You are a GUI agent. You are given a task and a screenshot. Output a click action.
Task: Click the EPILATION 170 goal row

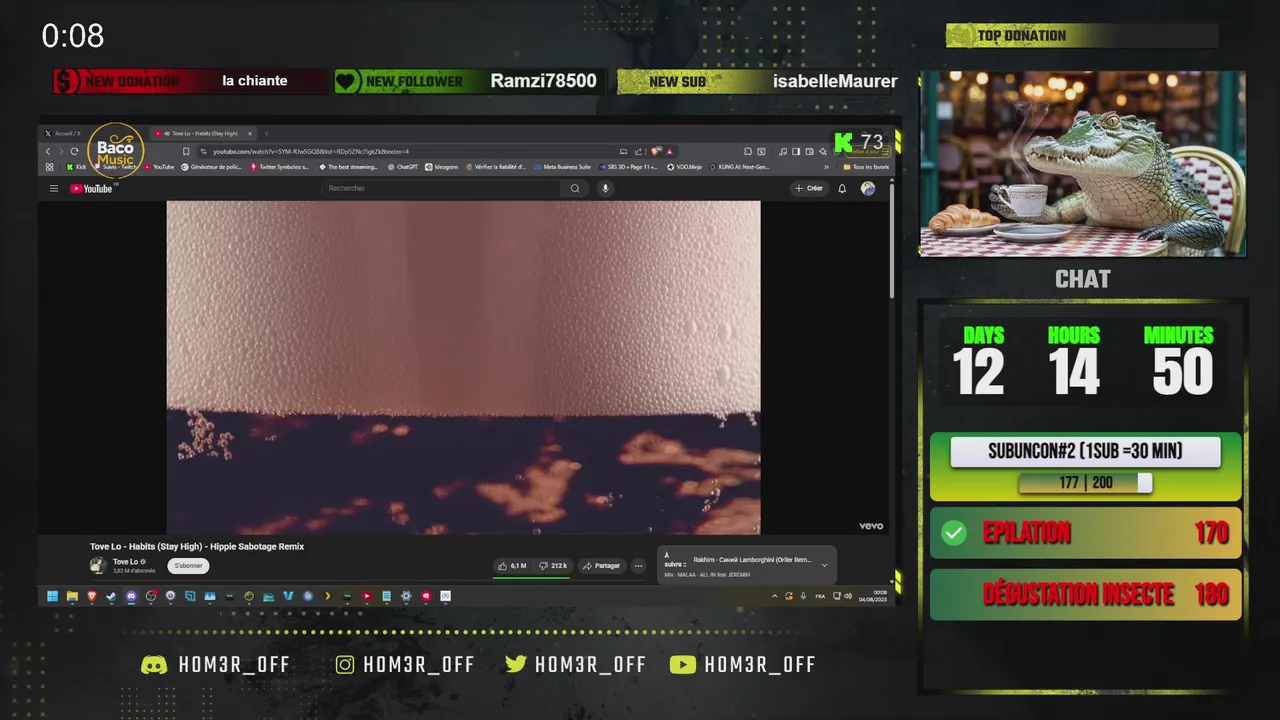[1086, 533]
